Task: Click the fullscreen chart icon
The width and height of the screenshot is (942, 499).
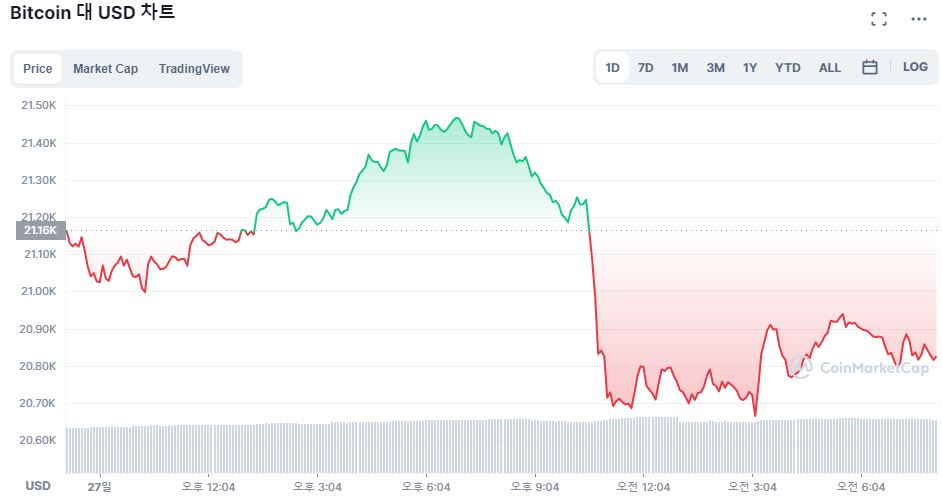Action: 879,19
